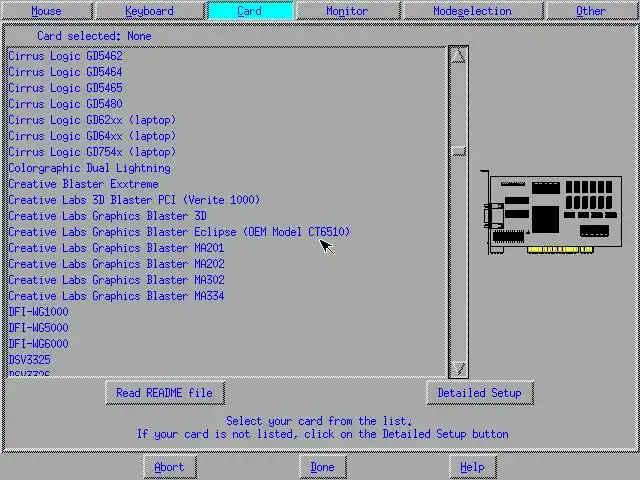Open the Modeselection tab

pos(473,11)
